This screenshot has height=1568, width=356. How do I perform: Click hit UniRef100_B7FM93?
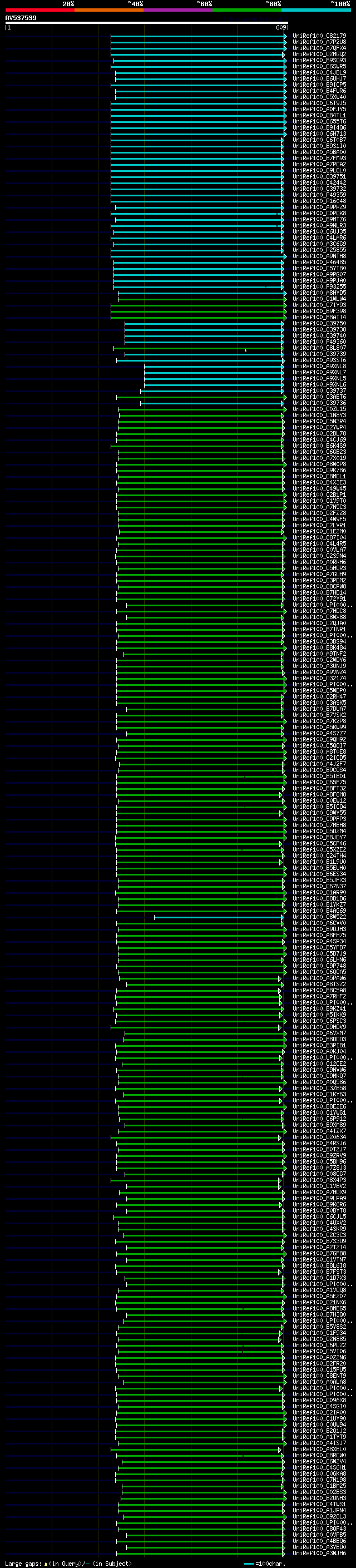click(319, 159)
